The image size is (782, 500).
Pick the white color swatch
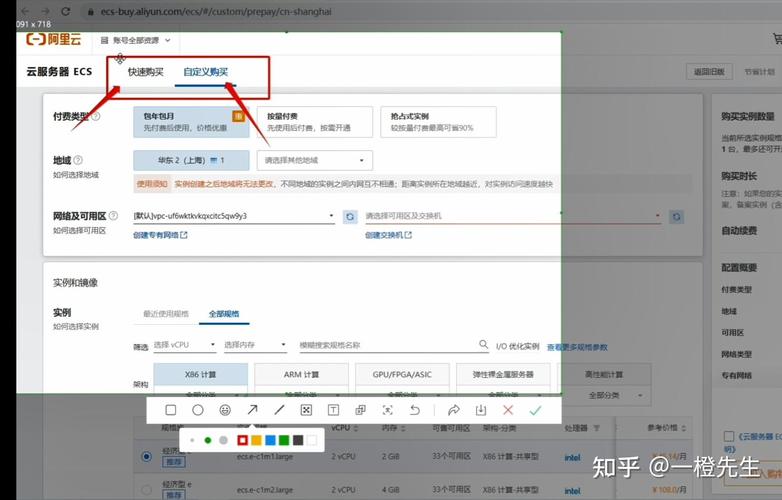(312, 440)
